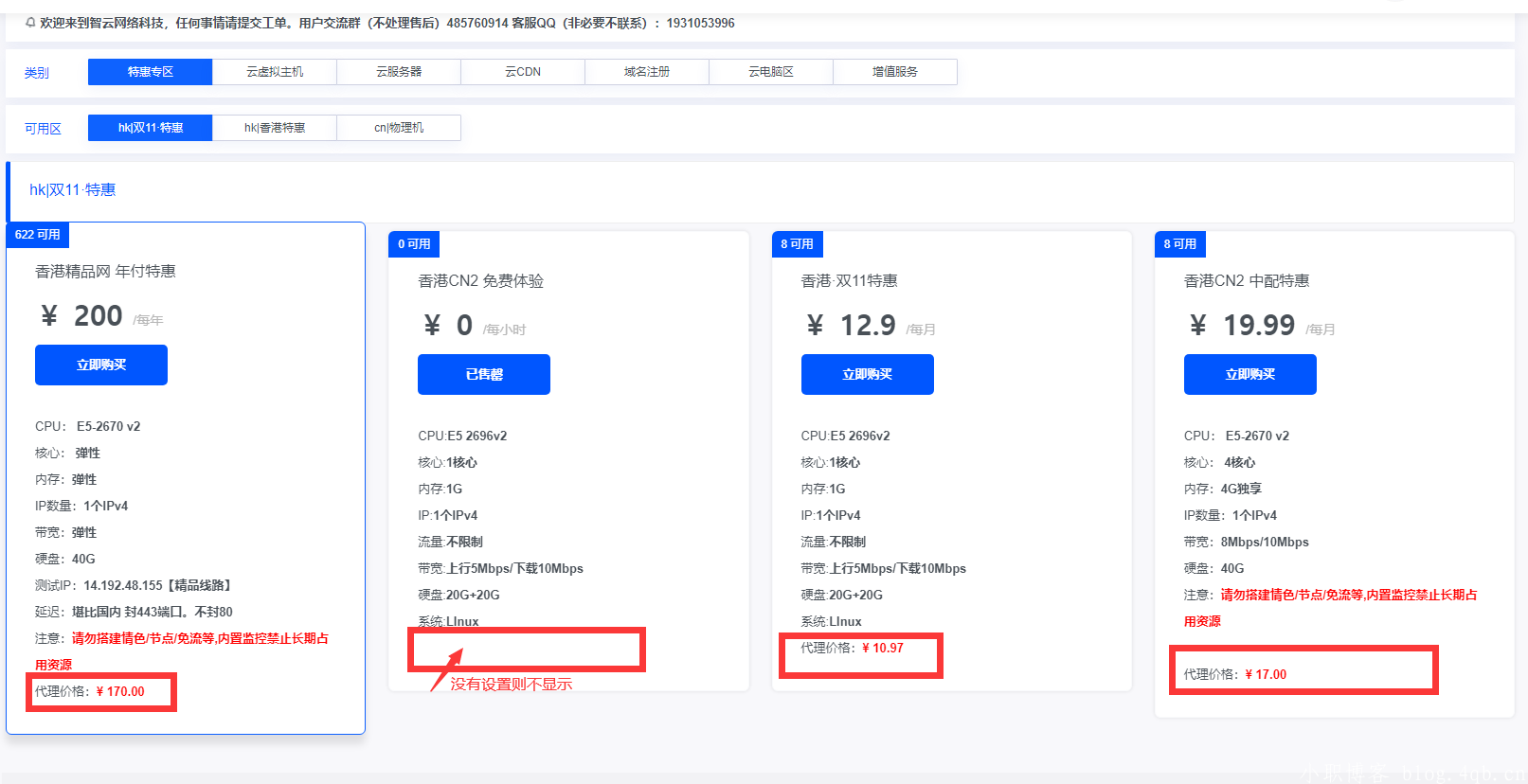The width and height of the screenshot is (1528, 784).
Task: Select the 特惠专区 category tab
Action: (x=150, y=72)
